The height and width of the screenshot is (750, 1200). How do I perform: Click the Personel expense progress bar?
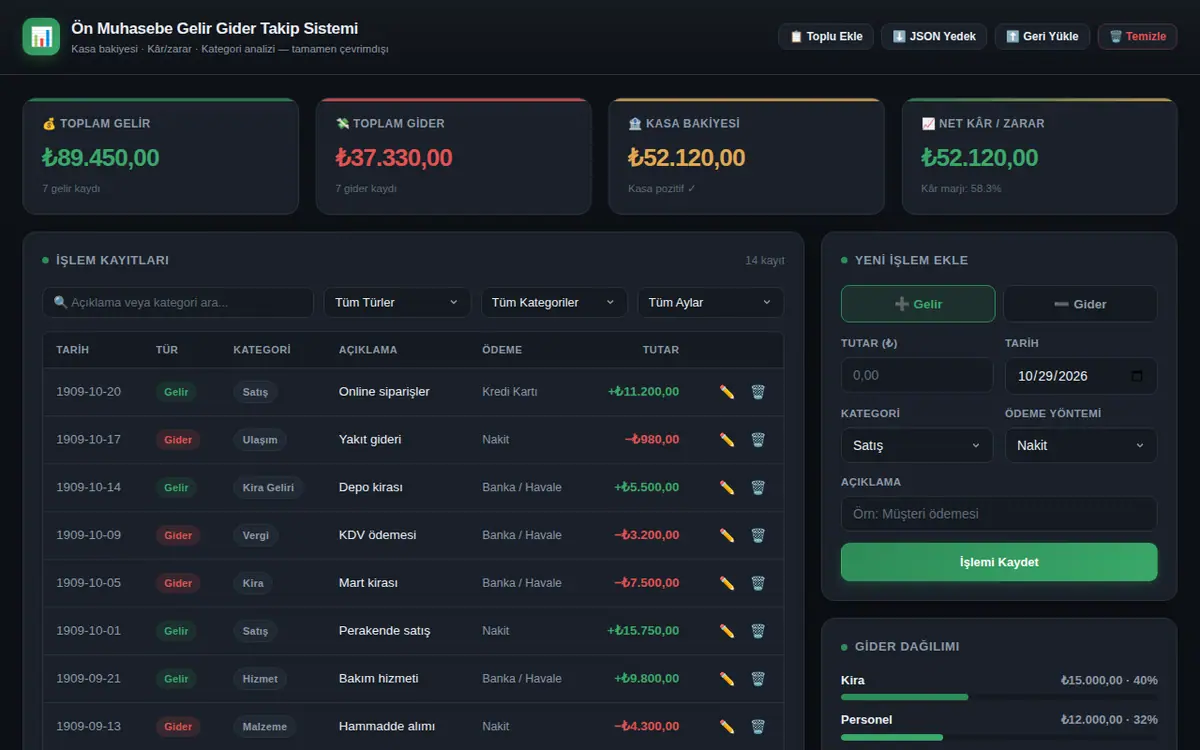(x=999, y=737)
